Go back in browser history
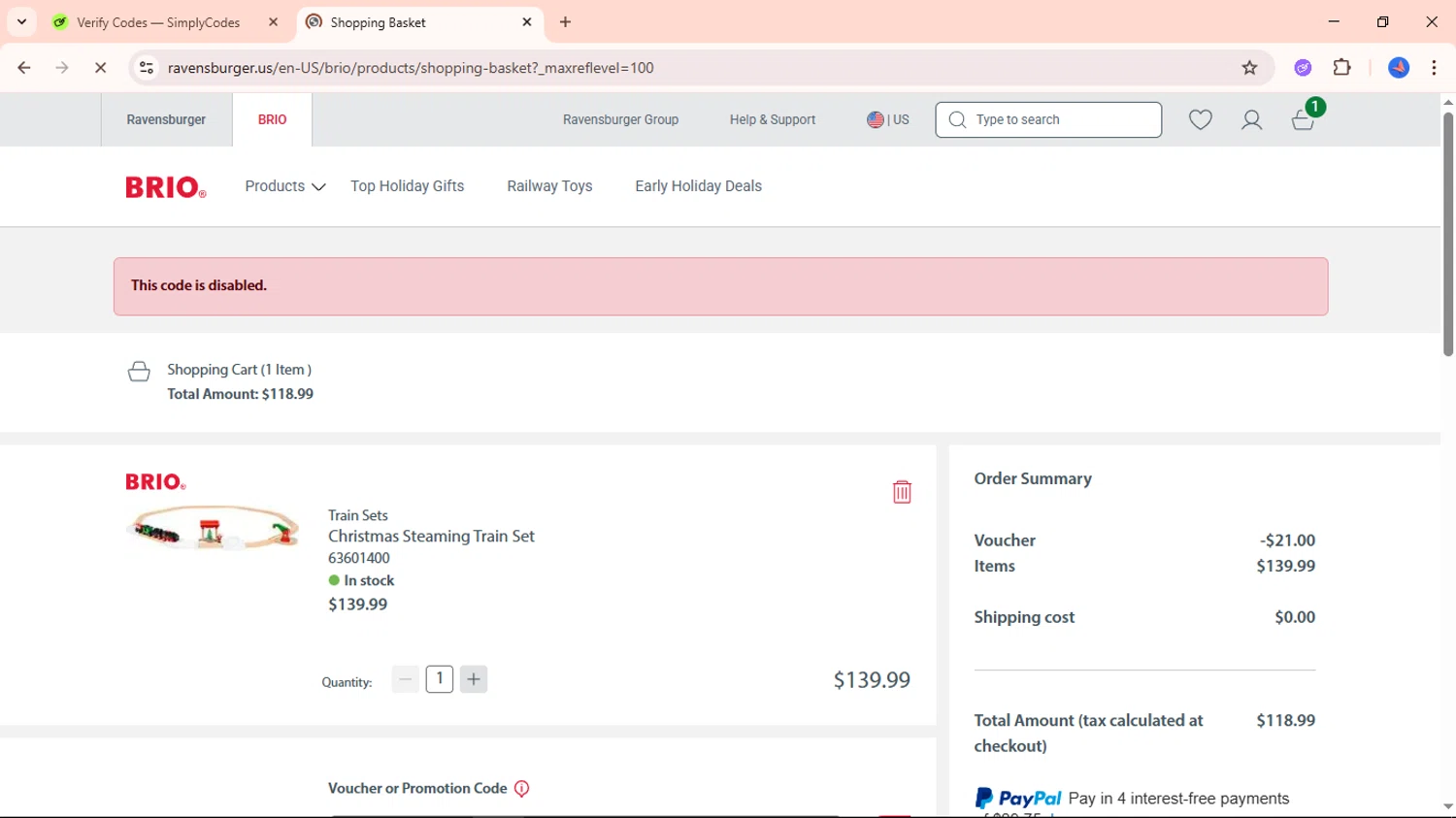The width and height of the screenshot is (1456, 818). (x=24, y=68)
